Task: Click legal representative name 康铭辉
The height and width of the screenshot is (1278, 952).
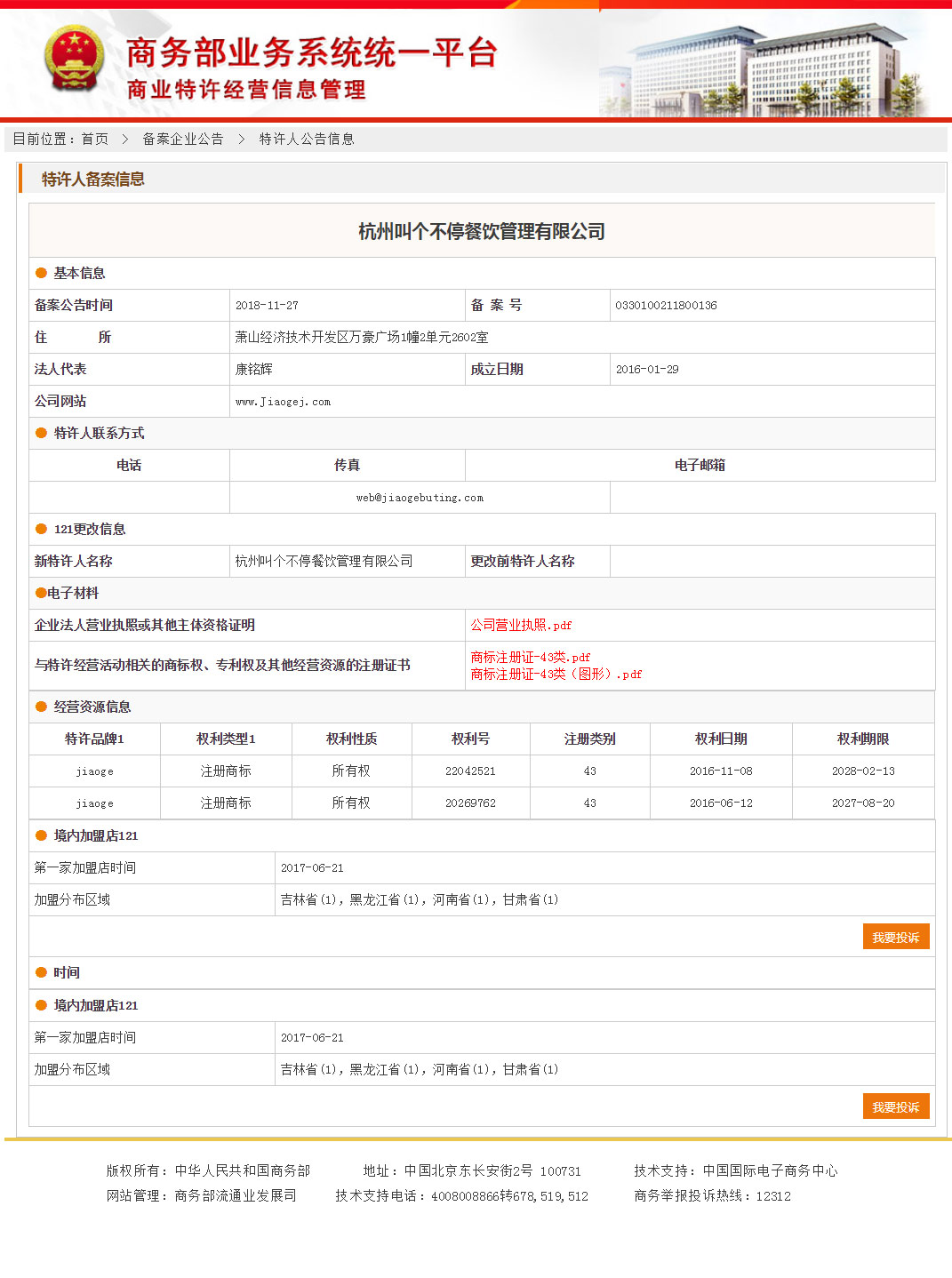Action: coord(254,369)
